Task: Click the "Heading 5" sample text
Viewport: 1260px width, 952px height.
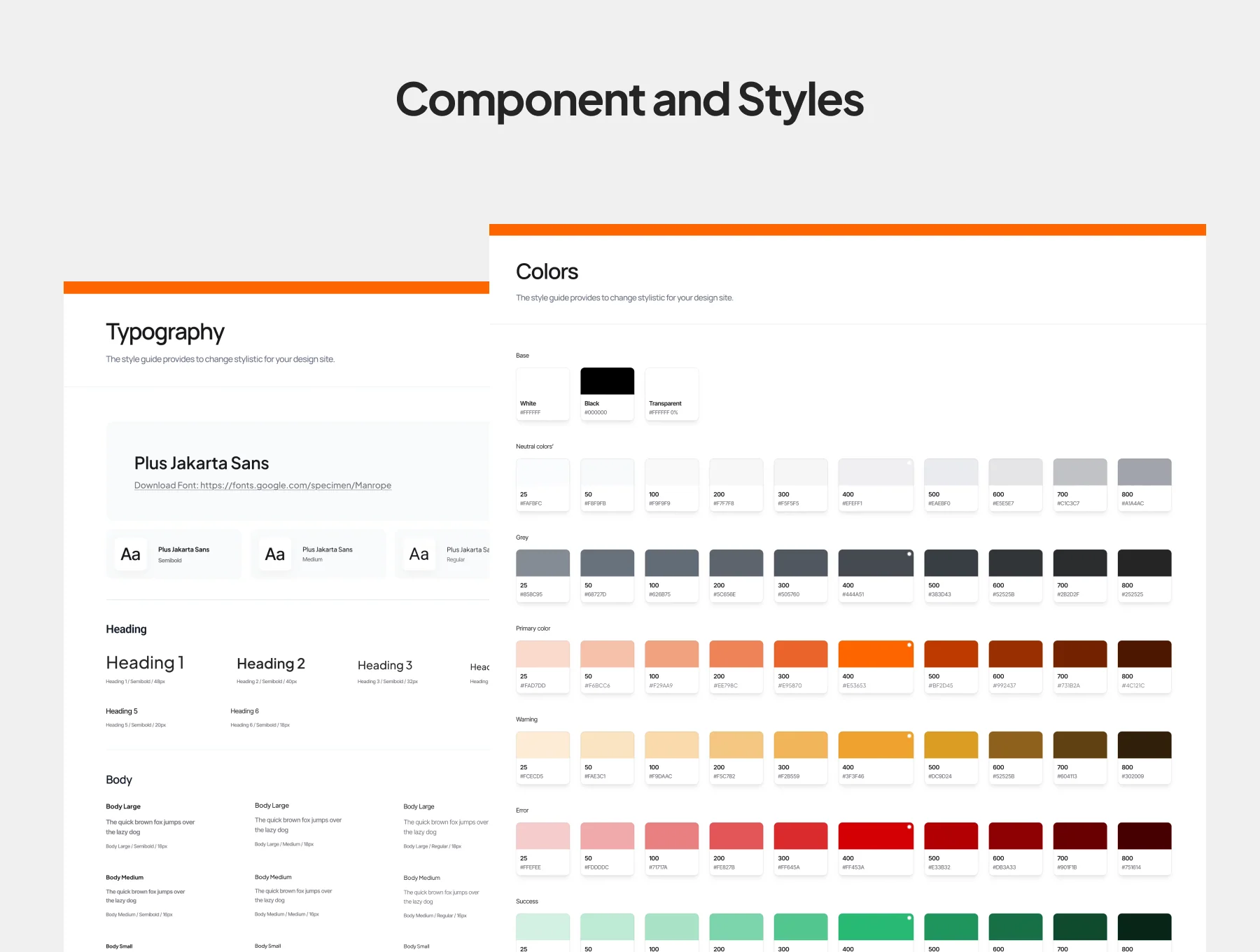Action: [122, 711]
